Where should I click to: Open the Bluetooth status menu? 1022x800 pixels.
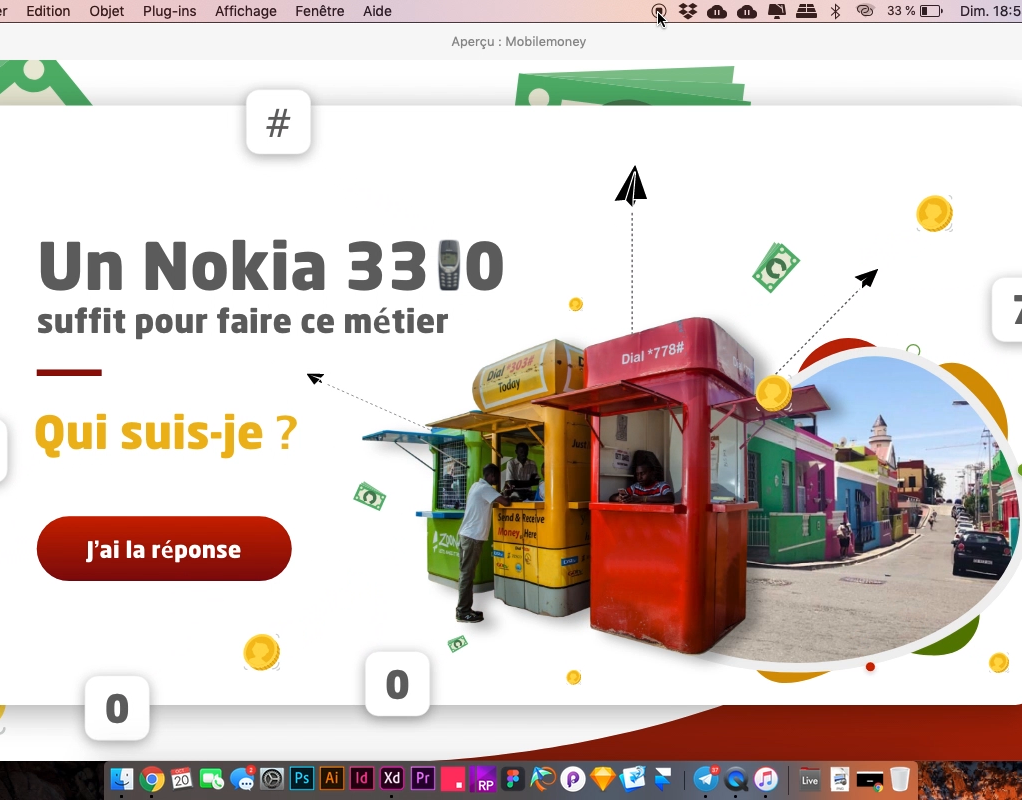[x=836, y=11]
